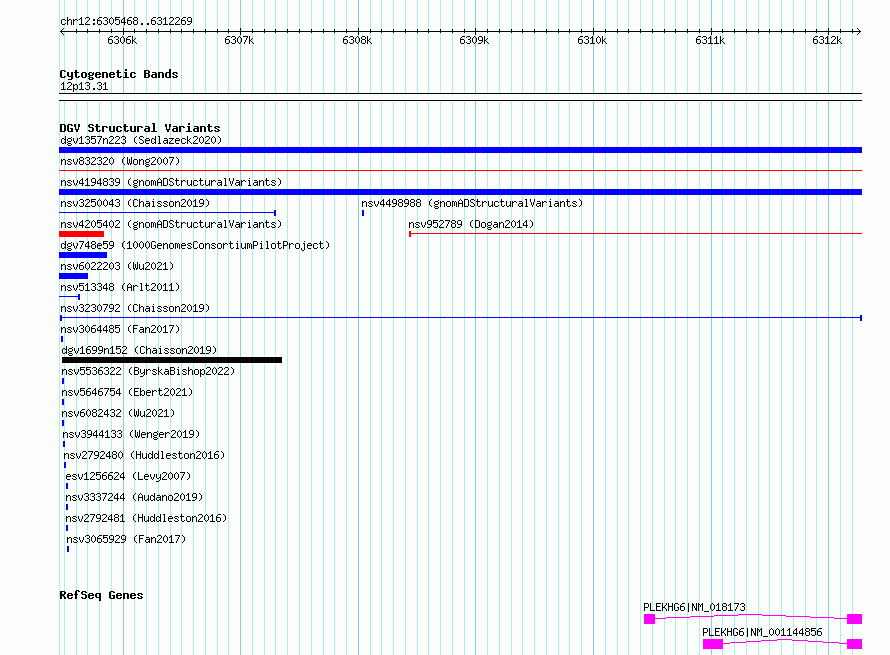Click the blue dgv748e59 variant bar
Image resolution: width=890 pixels, height=655 pixels.
tap(83, 255)
